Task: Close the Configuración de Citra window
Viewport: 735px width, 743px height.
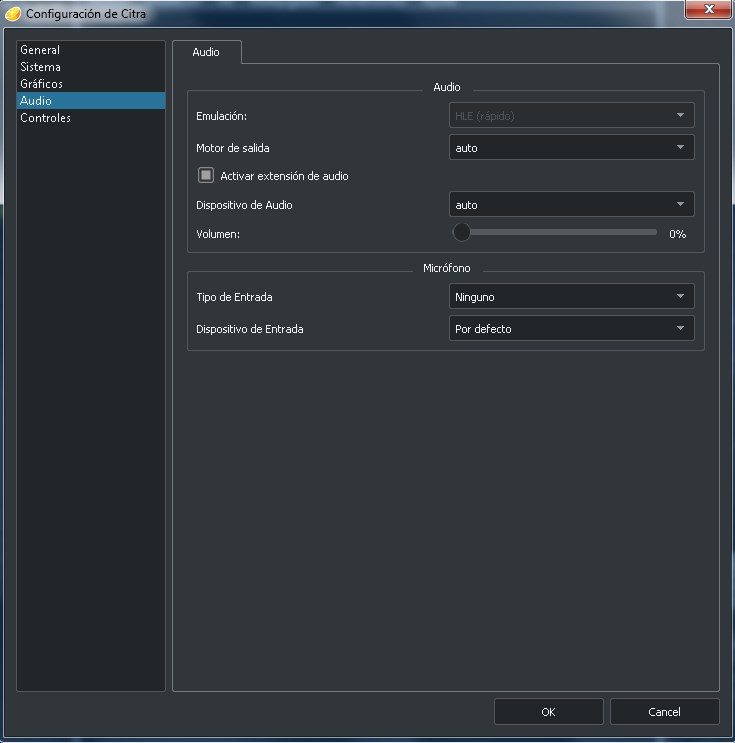Action: coord(708,9)
